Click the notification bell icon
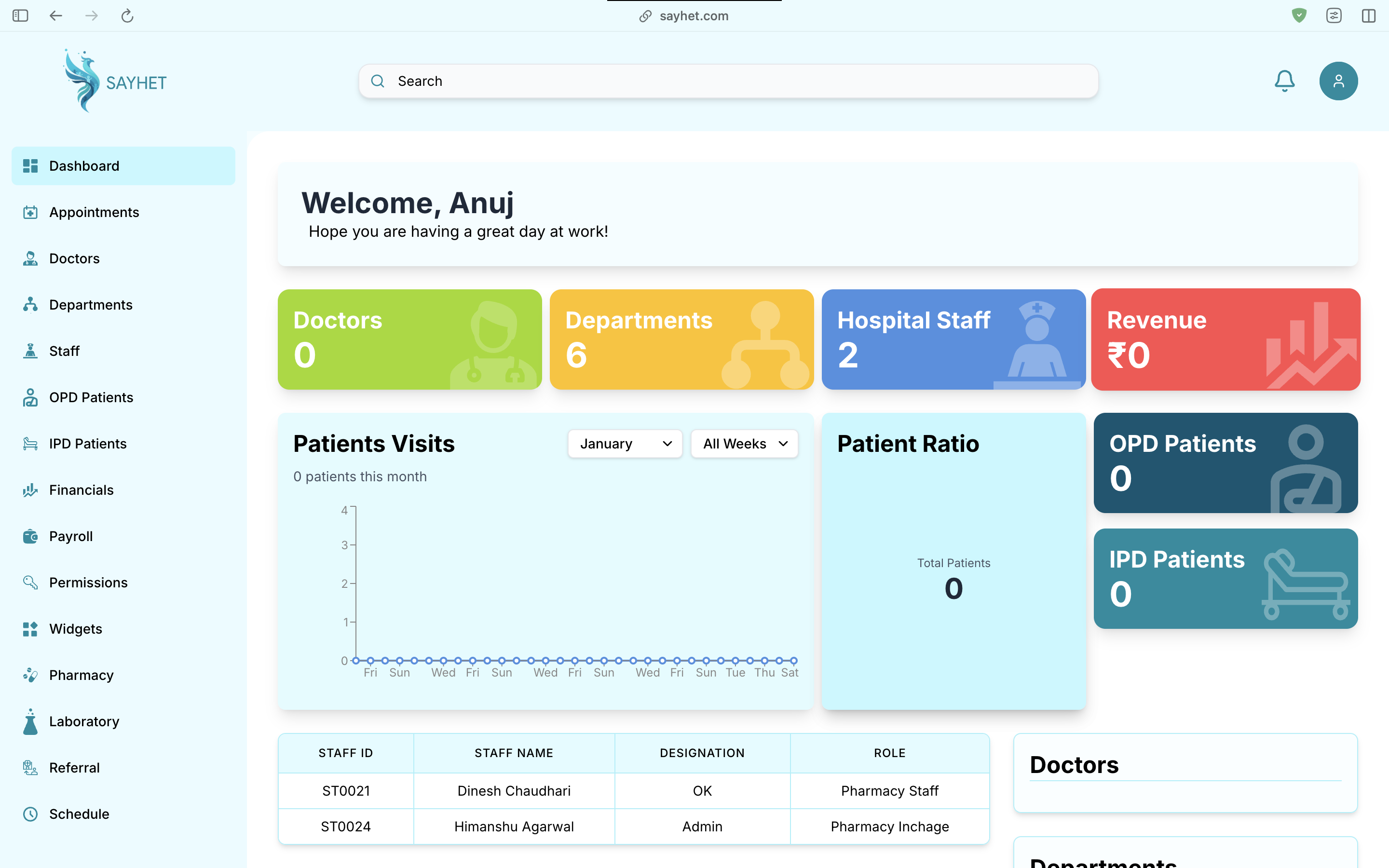1389x868 pixels. point(1284,81)
